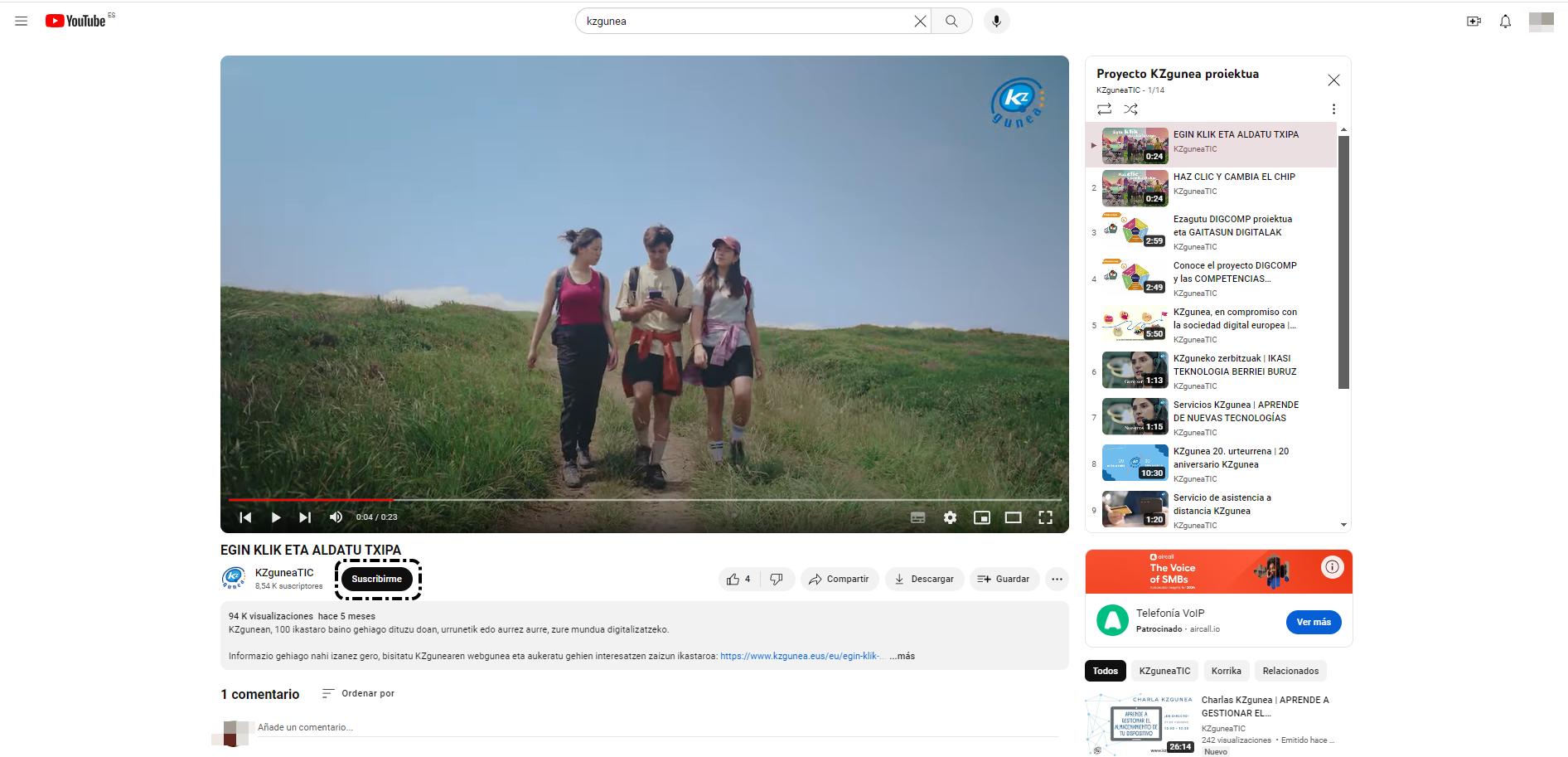Skip to the next video
The image size is (1568, 757).
point(305,517)
